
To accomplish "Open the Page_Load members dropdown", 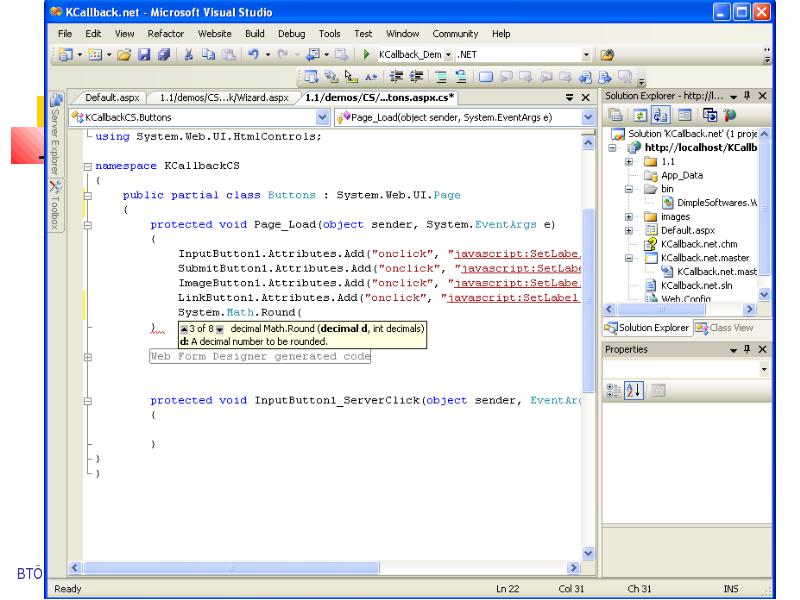I will click(x=588, y=117).
